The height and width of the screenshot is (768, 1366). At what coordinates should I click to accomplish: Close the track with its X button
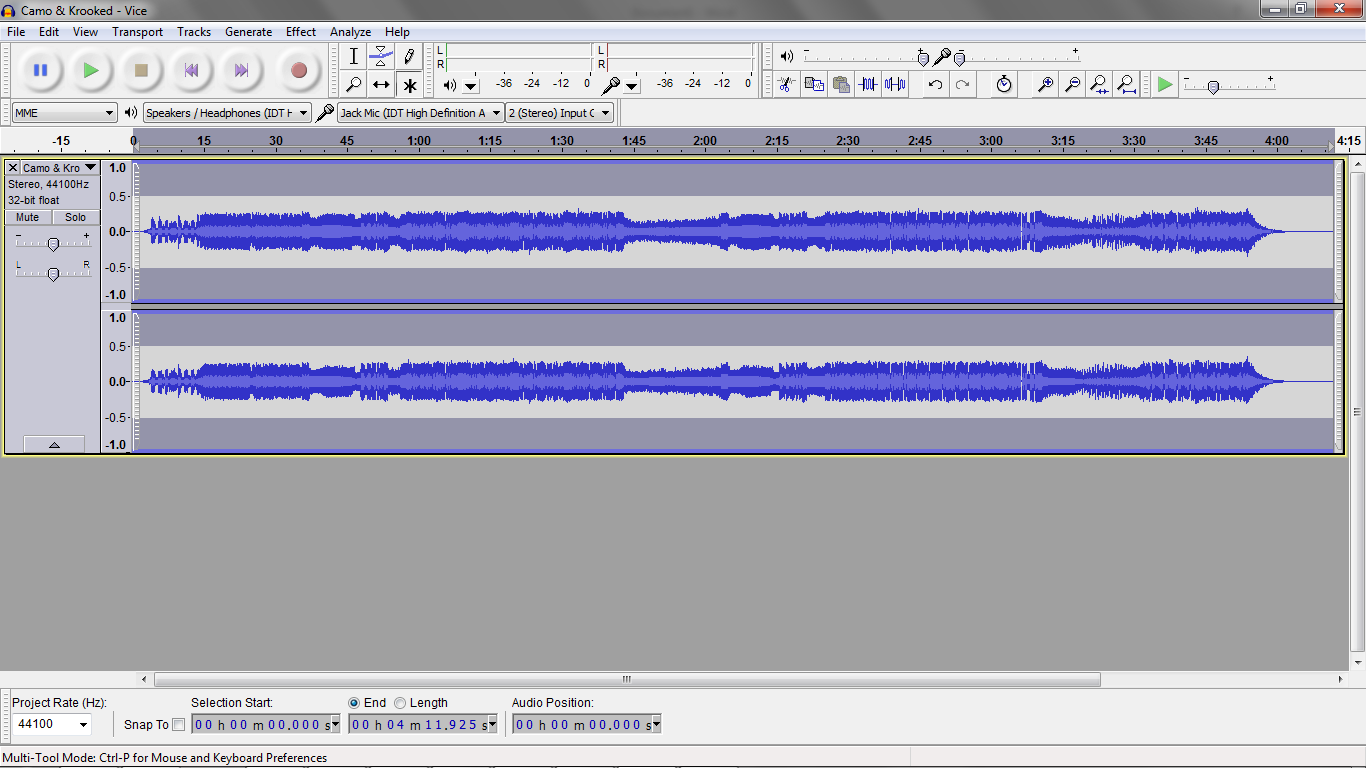click(13, 168)
